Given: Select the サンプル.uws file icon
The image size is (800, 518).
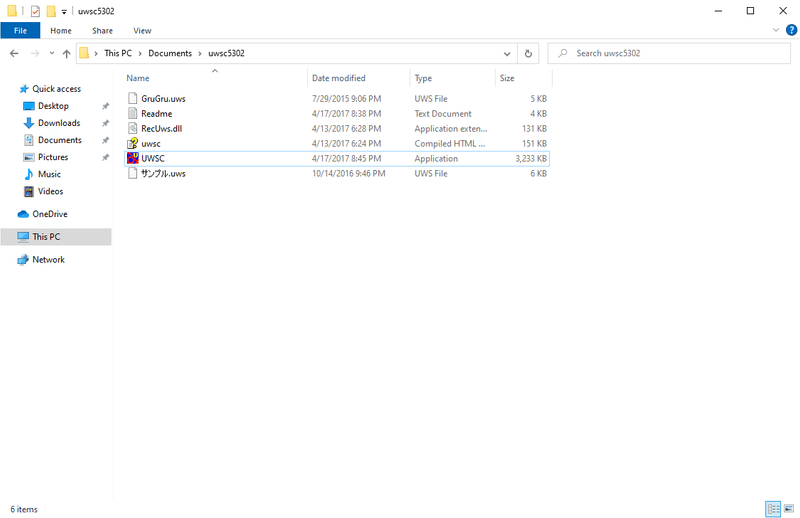Looking at the screenshot, I should (133, 174).
